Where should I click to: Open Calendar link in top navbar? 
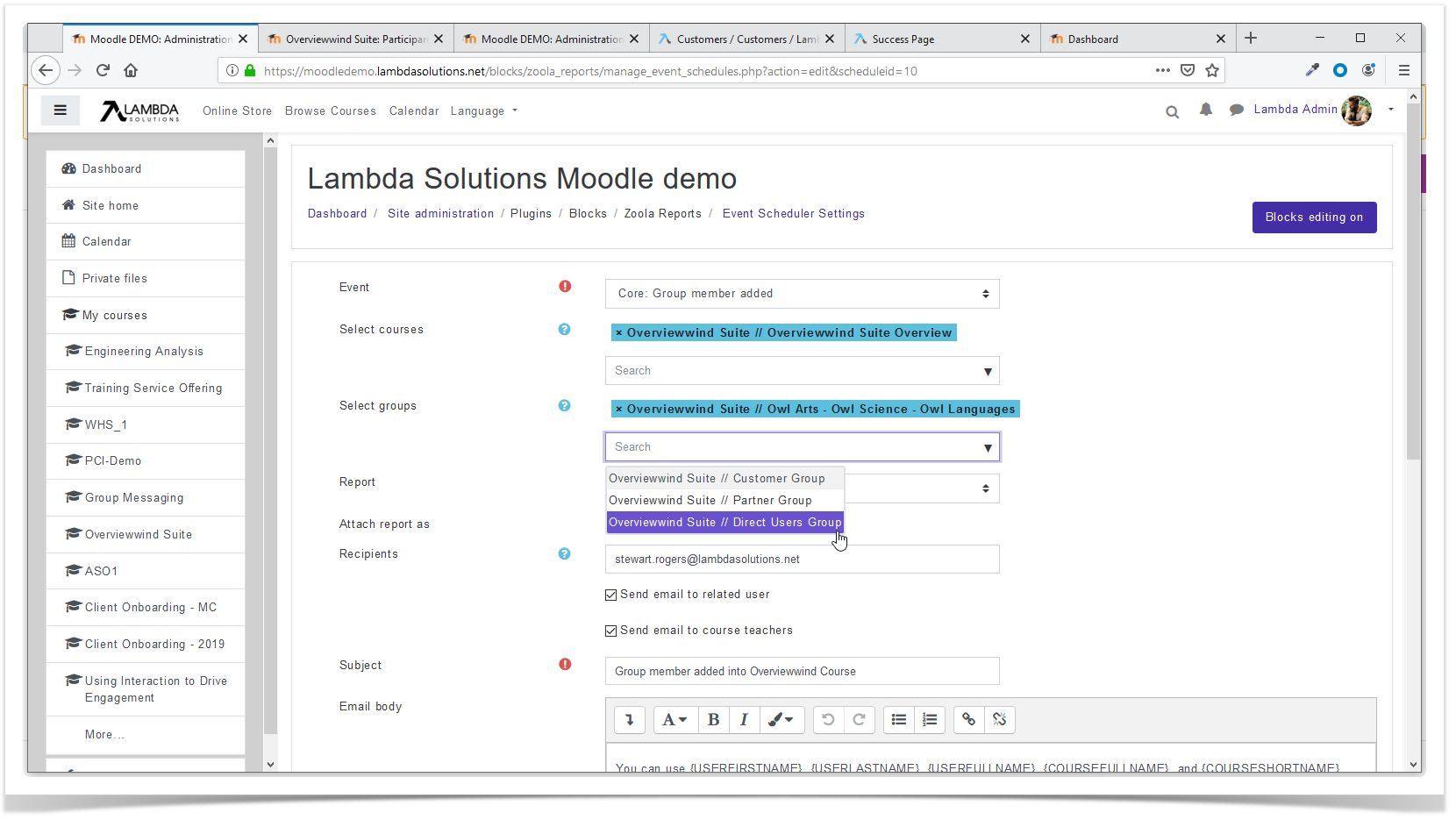coord(414,111)
